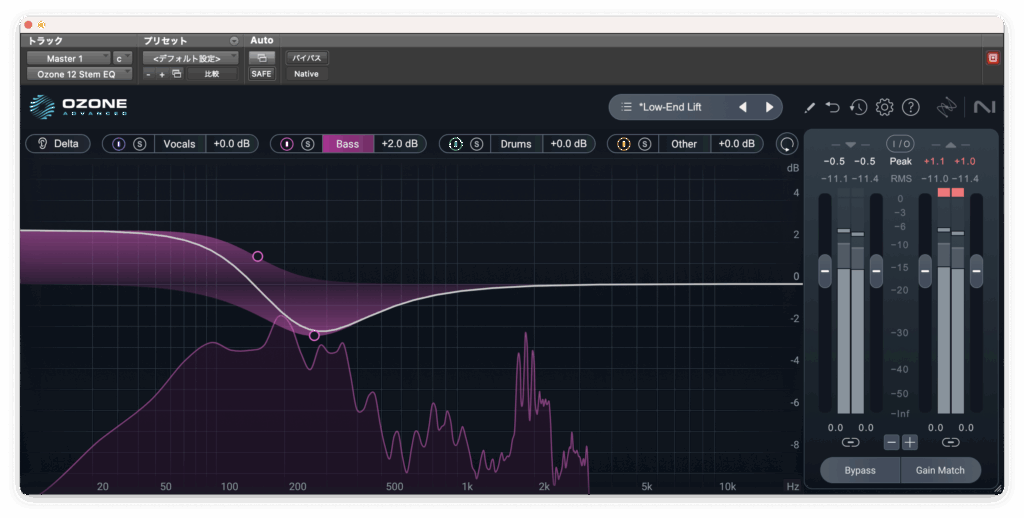Screen dimensions: 1024x518
Task: Open the デフォルト設定 preset dropdown
Action: [190, 58]
